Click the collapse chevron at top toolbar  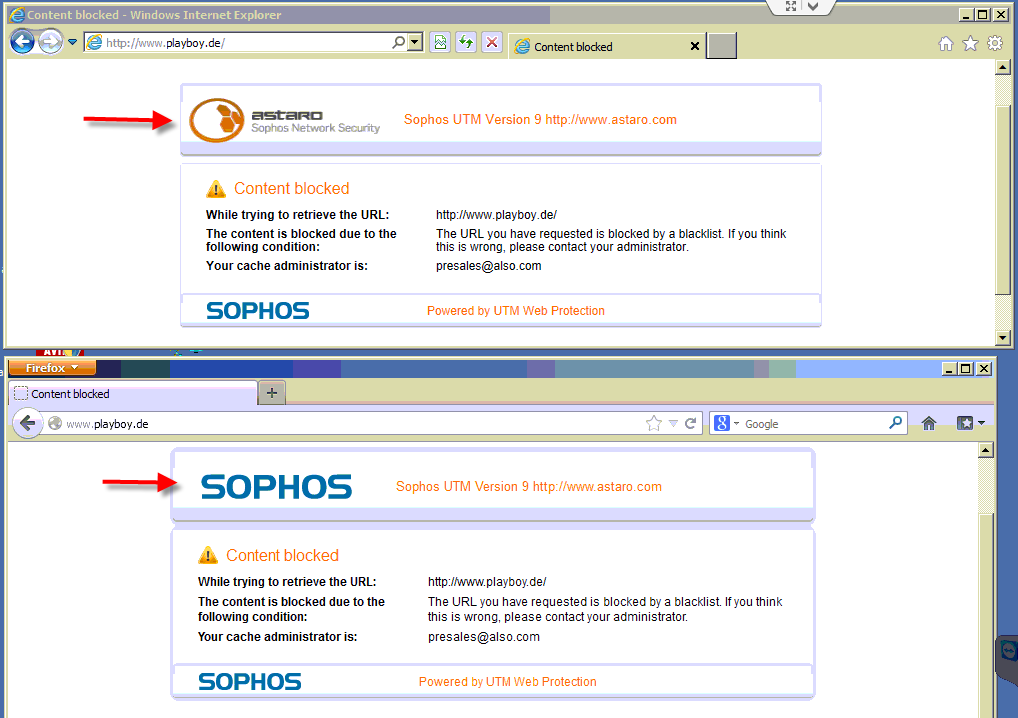coord(813,6)
